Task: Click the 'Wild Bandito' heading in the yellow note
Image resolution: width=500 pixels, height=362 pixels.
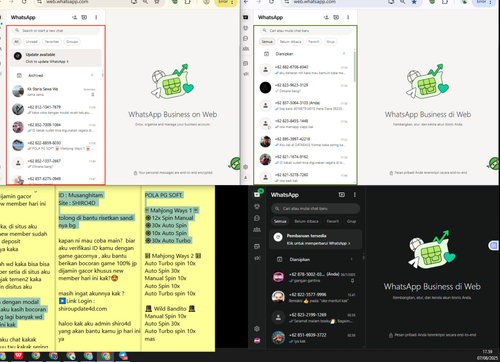Action: 170,309
